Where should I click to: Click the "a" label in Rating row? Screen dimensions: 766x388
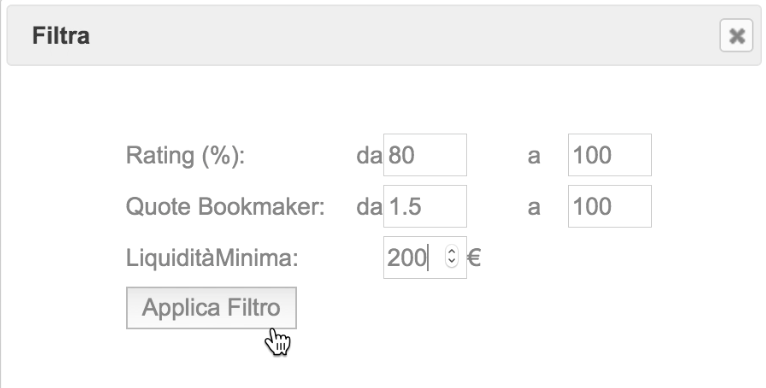pos(534,156)
